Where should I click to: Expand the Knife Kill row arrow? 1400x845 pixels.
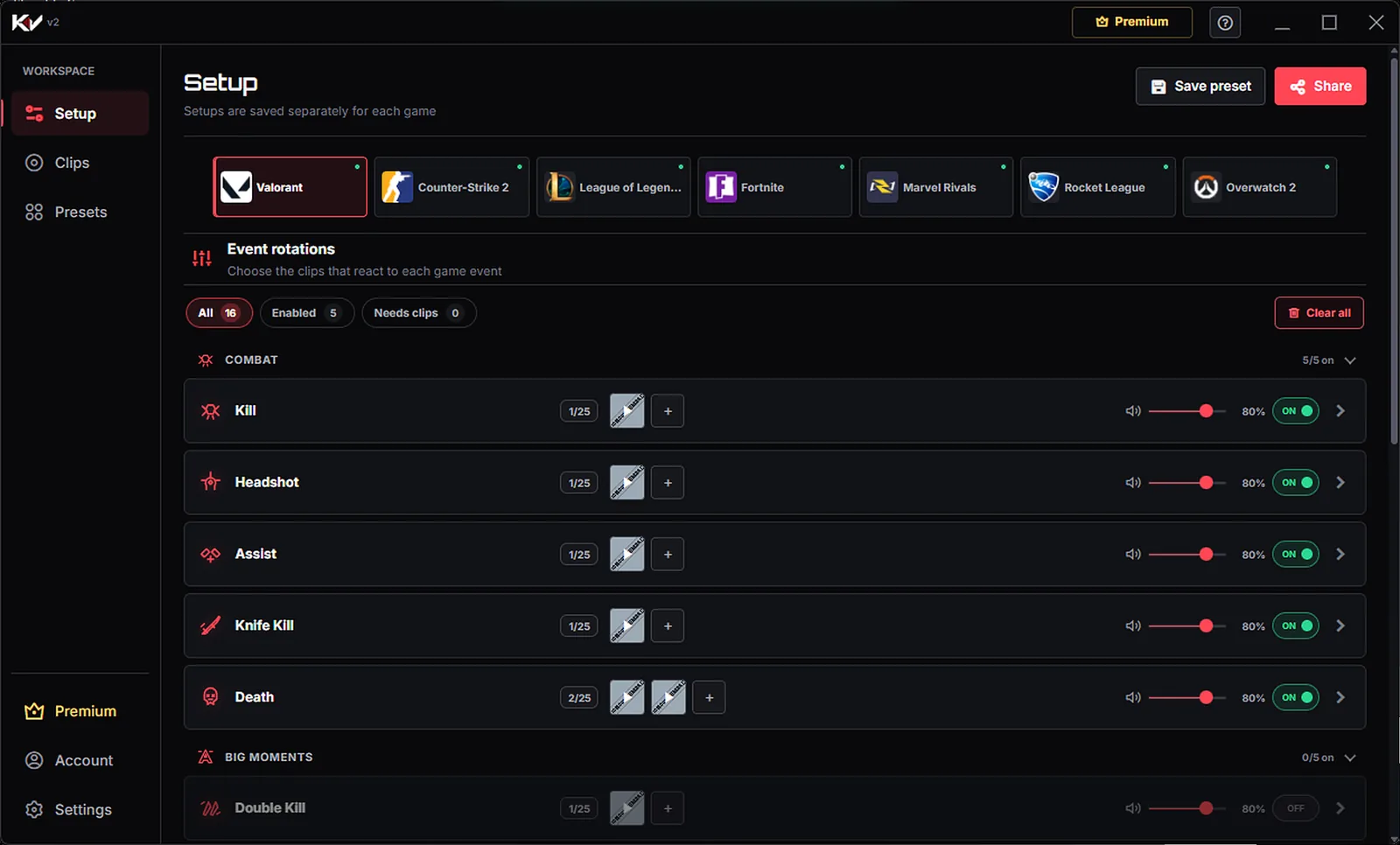click(1340, 626)
